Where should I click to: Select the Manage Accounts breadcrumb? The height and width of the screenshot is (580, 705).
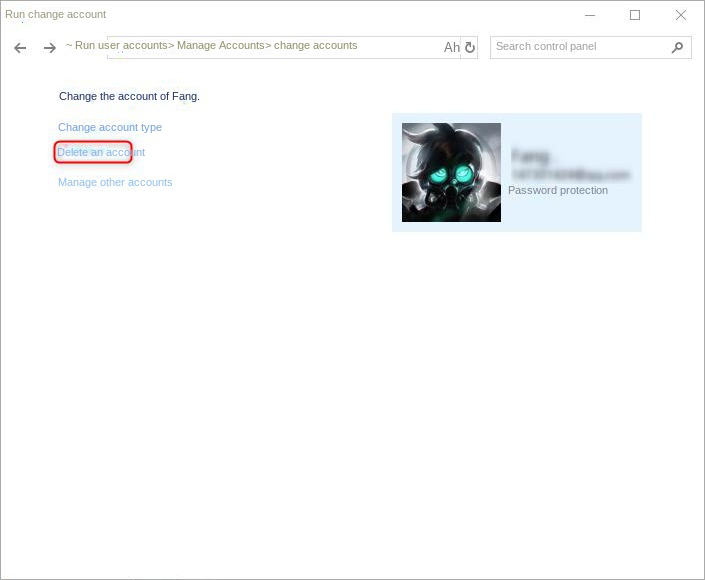click(x=220, y=45)
